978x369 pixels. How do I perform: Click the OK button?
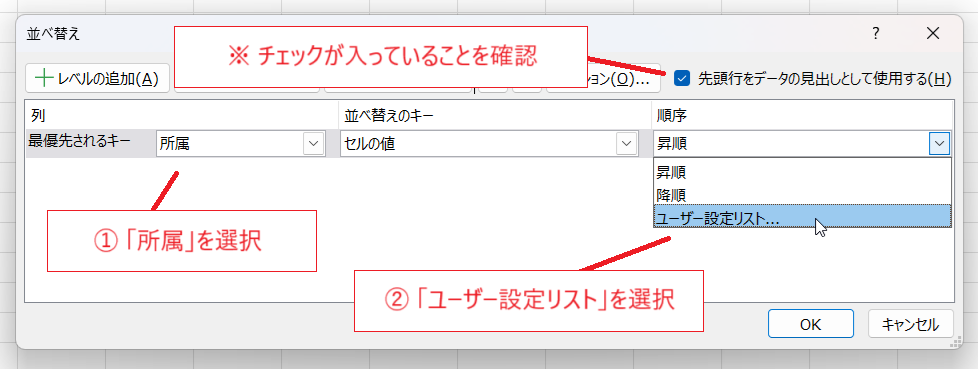[x=811, y=324]
